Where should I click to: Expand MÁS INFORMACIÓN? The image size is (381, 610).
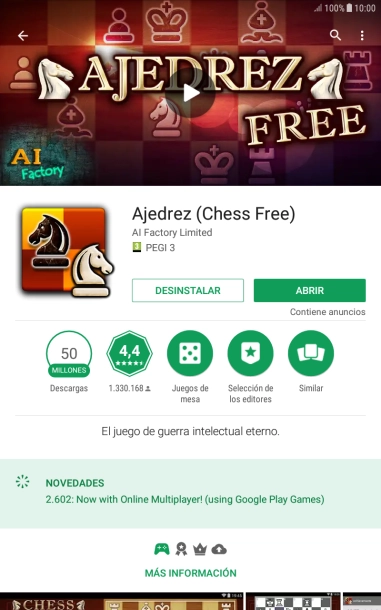click(x=190, y=573)
